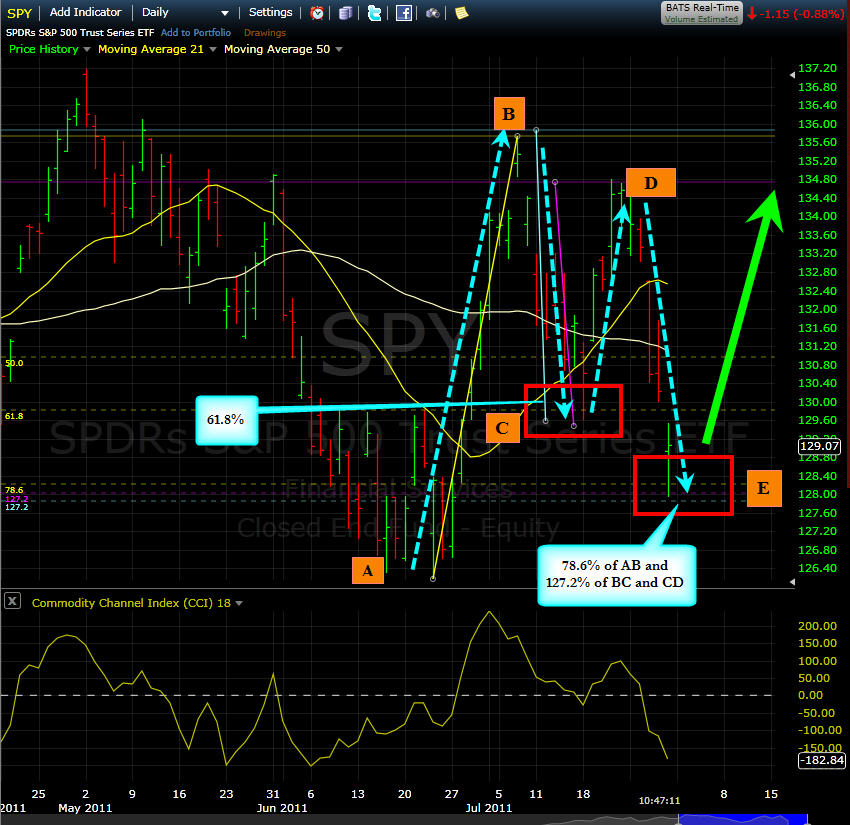Click the SPY ticker symbol field
This screenshot has width=850, height=825.
pos(20,12)
